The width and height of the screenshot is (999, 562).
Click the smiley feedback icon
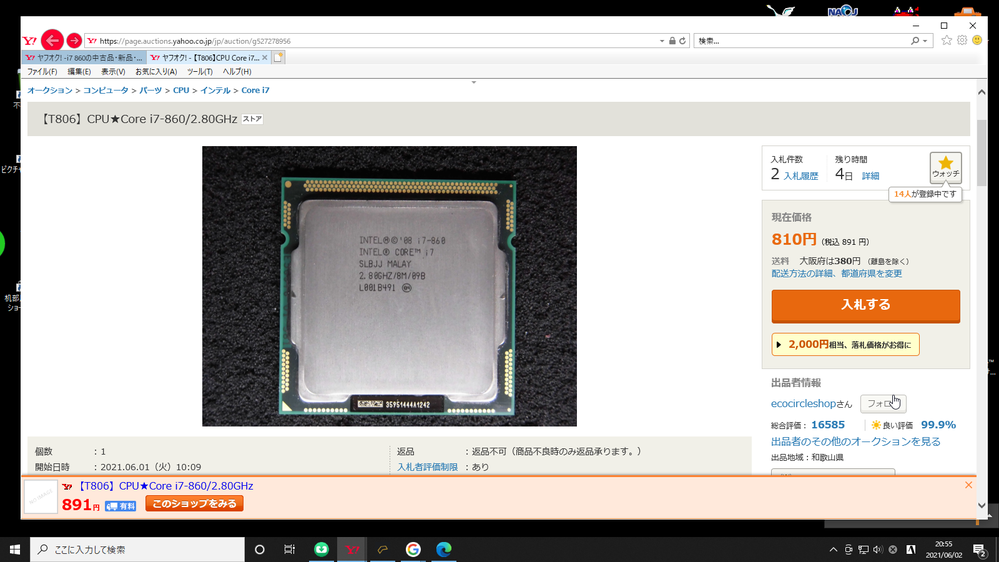[977, 40]
